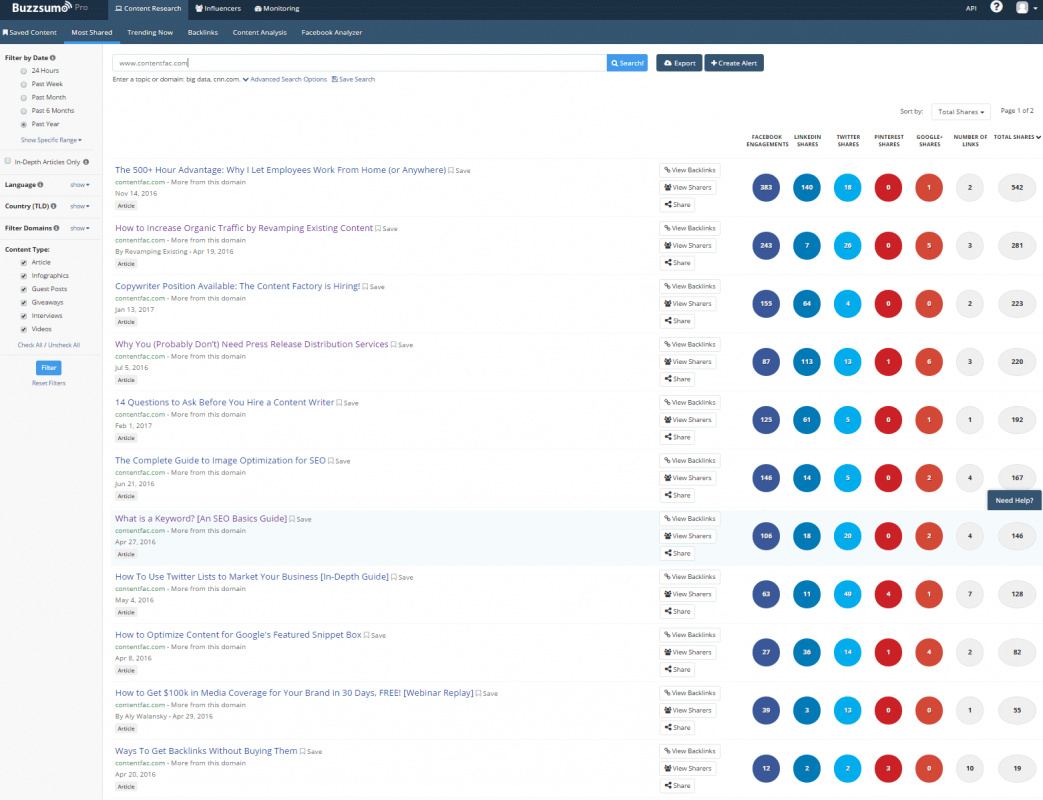1043x800 pixels.
Task: Uncheck the Article content type
Action: tap(24, 263)
